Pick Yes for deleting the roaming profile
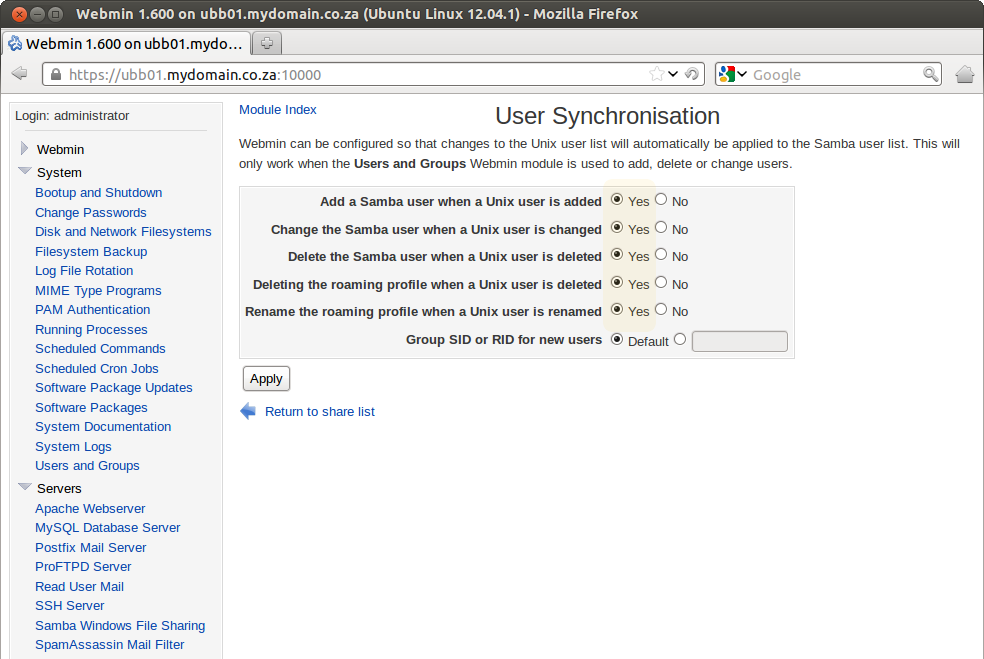984x659 pixels. [617, 282]
